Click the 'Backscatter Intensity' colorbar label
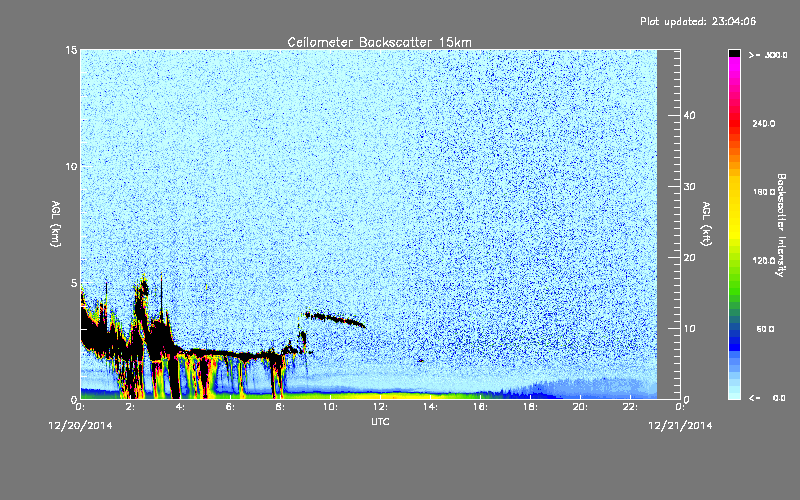Viewport: 800px width, 500px height. pos(781,225)
